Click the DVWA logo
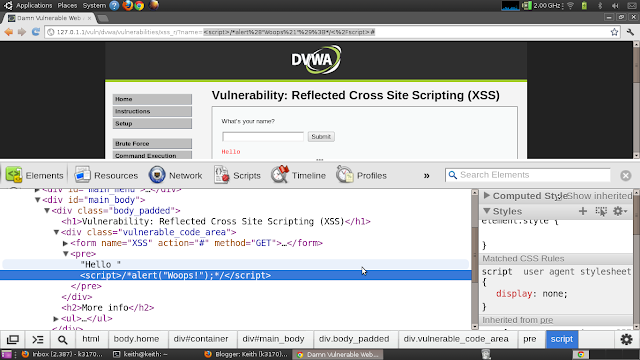Image resolution: width=640 pixels, height=360 pixels. click(x=316, y=60)
